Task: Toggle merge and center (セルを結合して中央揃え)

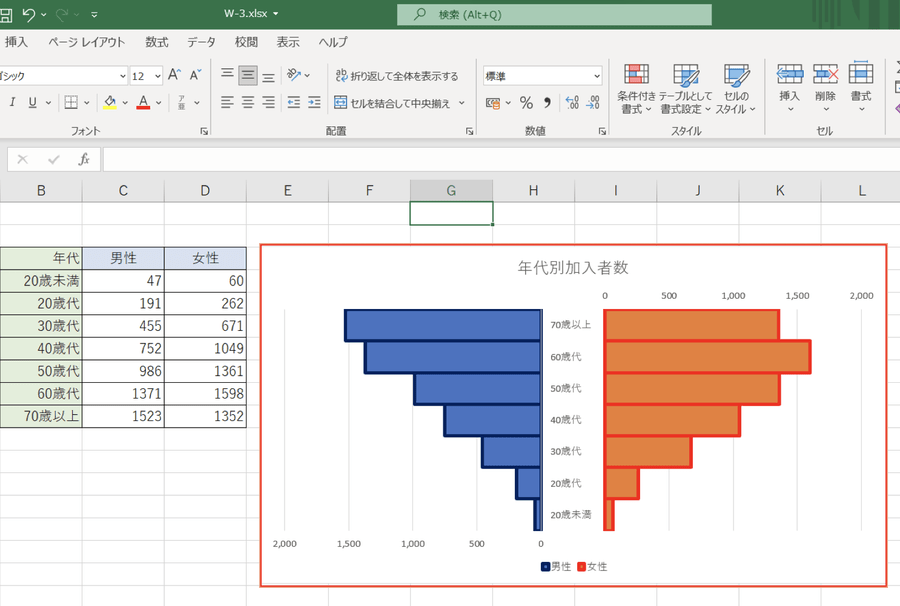Action: click(x=399, y=102)
